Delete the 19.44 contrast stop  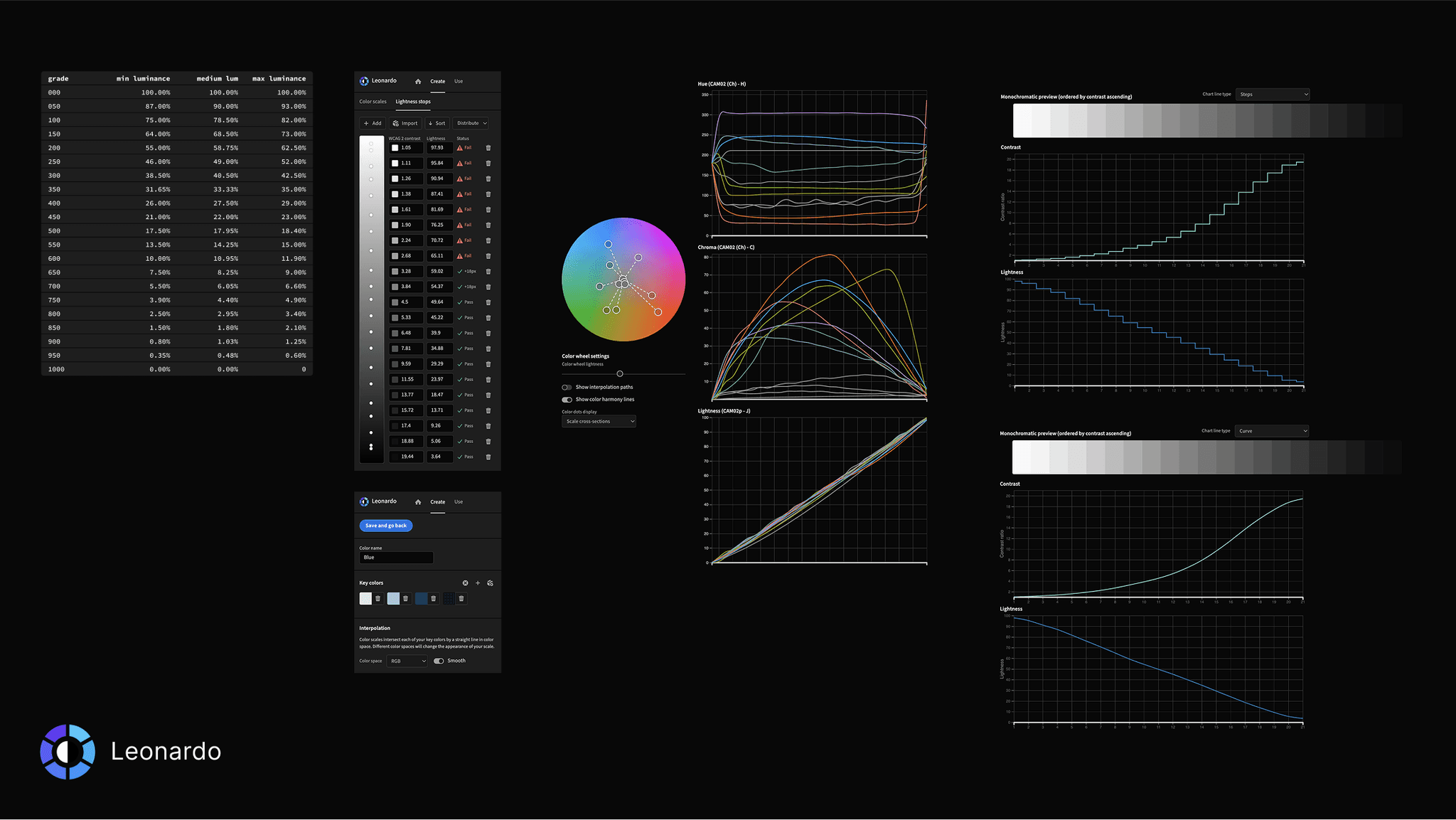tap(488, 457)
